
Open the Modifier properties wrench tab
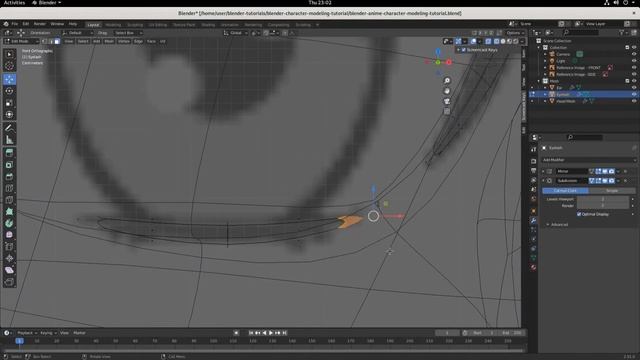pyautogui.click(x=533, y=221)
